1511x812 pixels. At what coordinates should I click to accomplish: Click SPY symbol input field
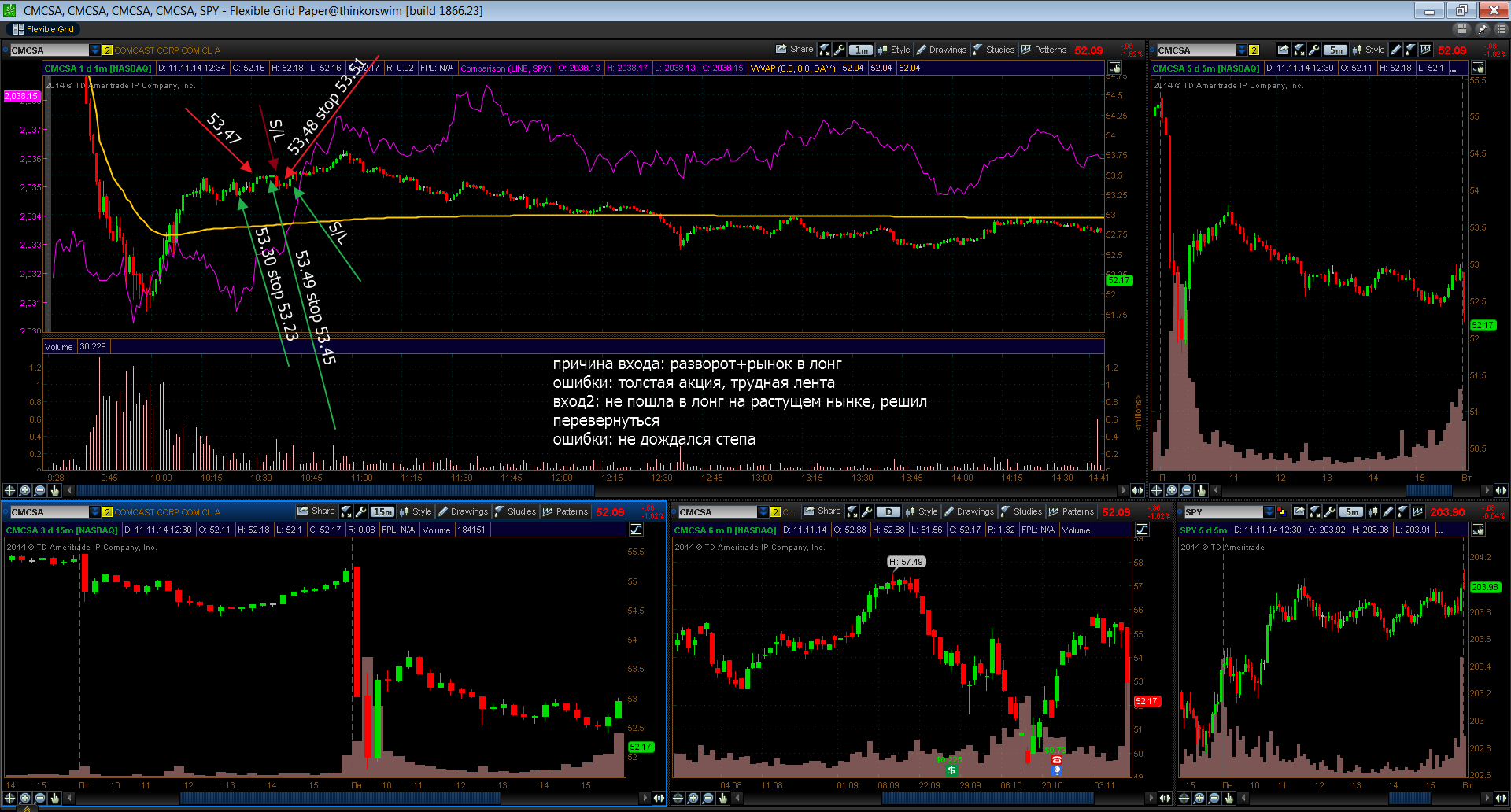pyautogui.click(x=1224, y=511)
